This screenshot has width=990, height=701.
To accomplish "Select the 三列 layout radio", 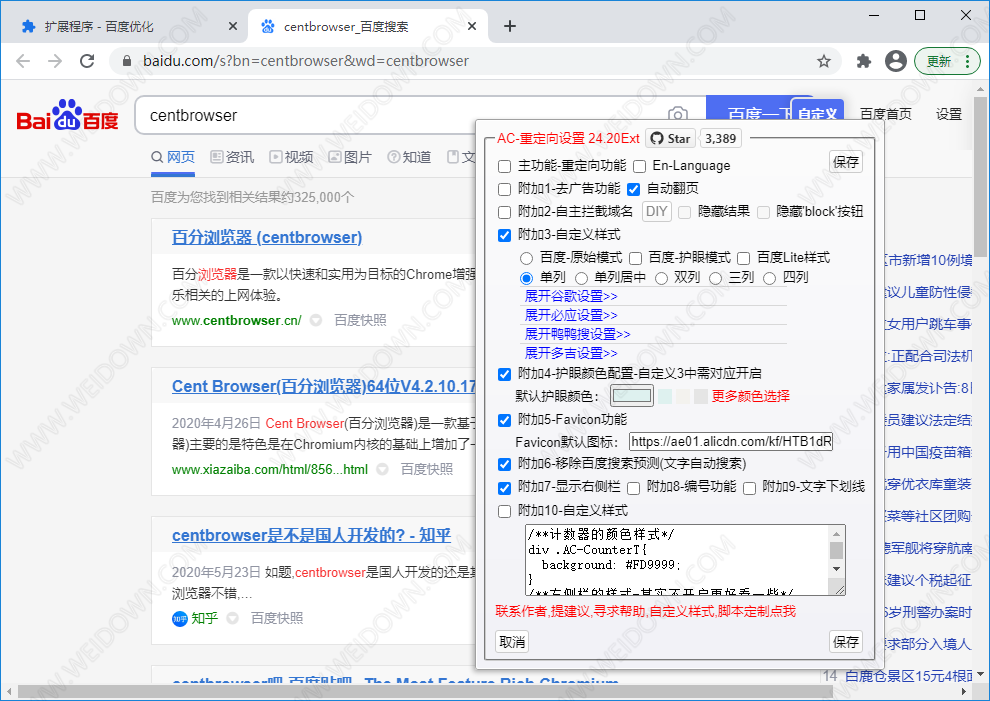I will (715, 278).
